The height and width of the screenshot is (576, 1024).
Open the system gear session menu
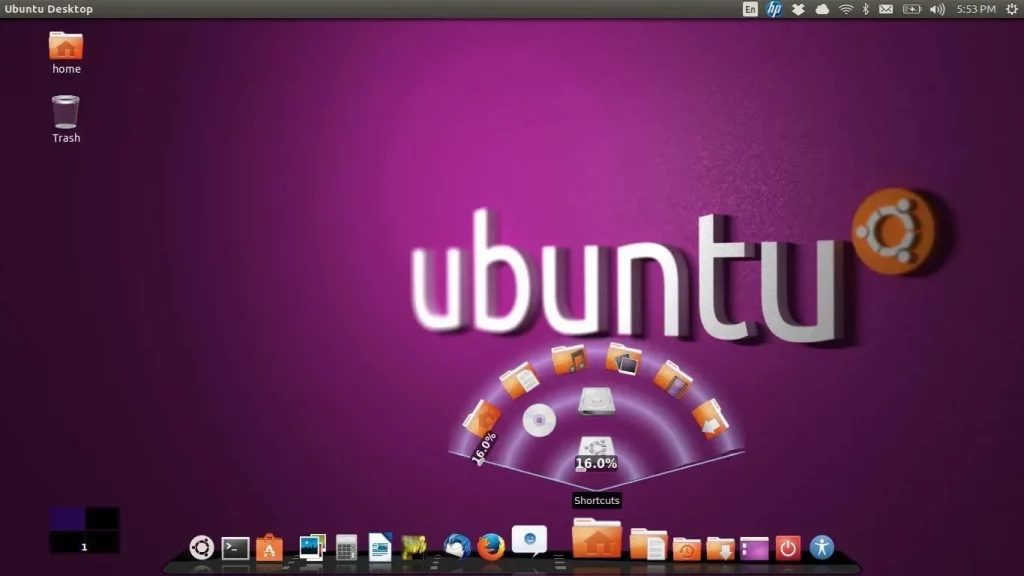click(1011, 9)
